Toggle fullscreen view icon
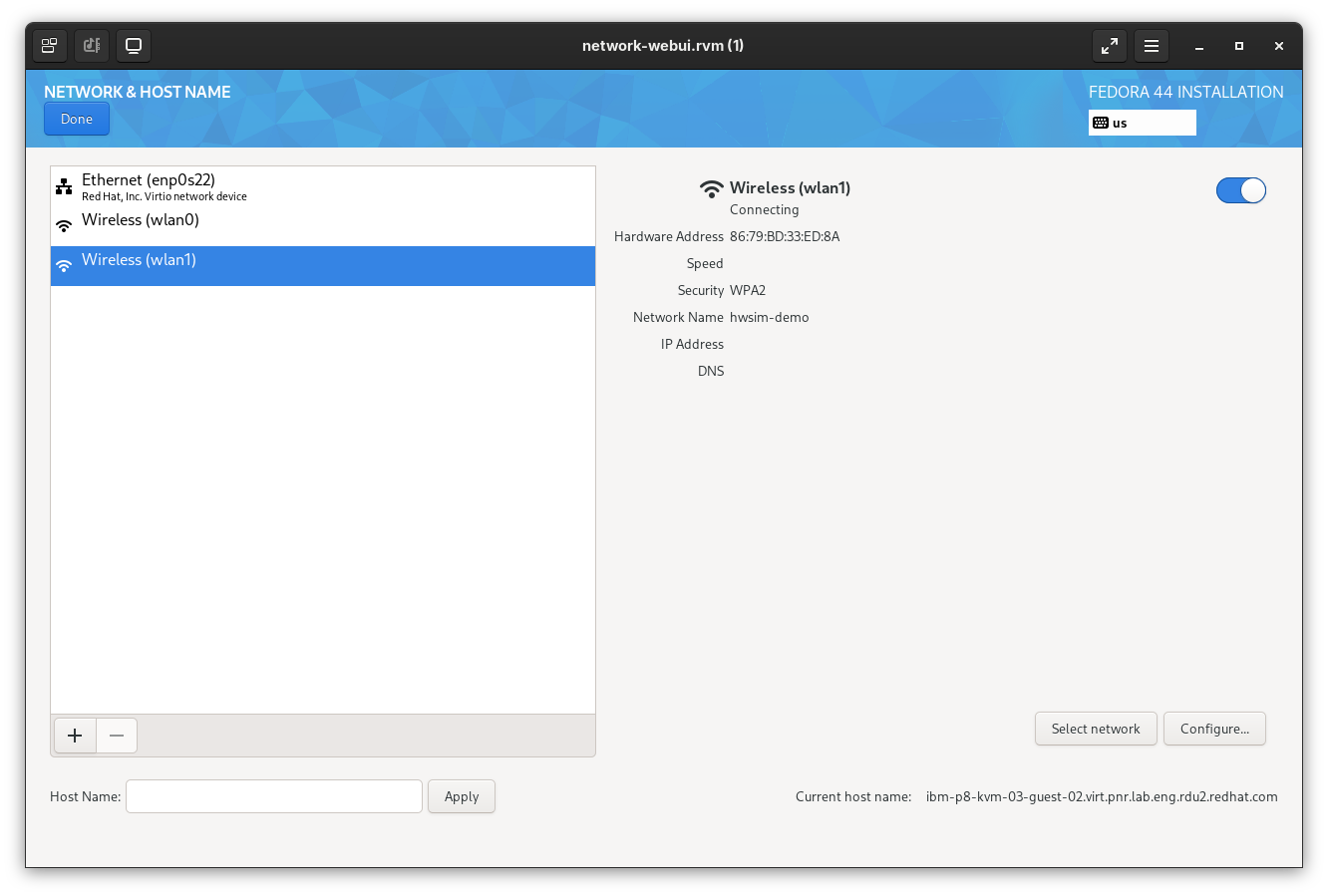This screenshot has height=896, width=1328. click(x=1110, y=46)
